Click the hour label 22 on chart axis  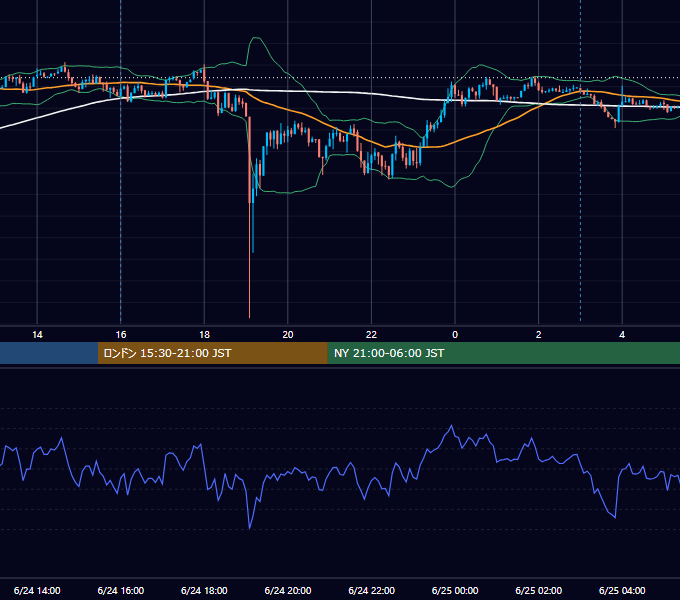[371, 335]
